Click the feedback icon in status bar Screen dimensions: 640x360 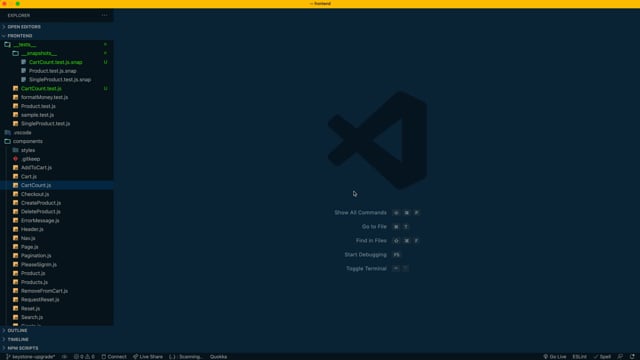(x=620, y=357)
